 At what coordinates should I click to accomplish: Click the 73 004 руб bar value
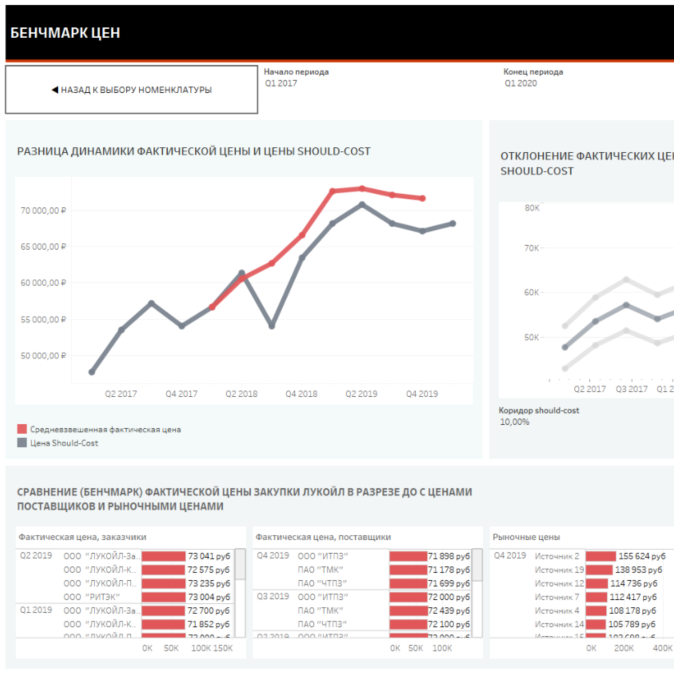209,597
